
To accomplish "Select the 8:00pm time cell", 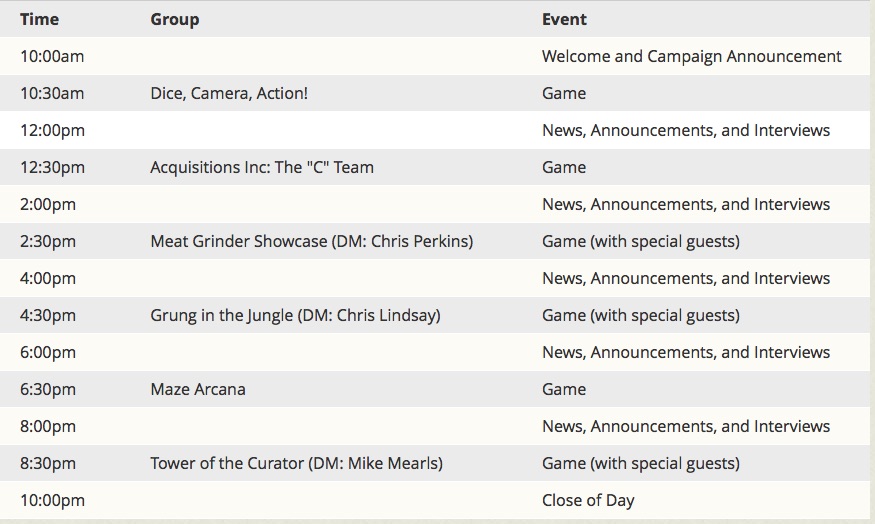I will (48, 426).
